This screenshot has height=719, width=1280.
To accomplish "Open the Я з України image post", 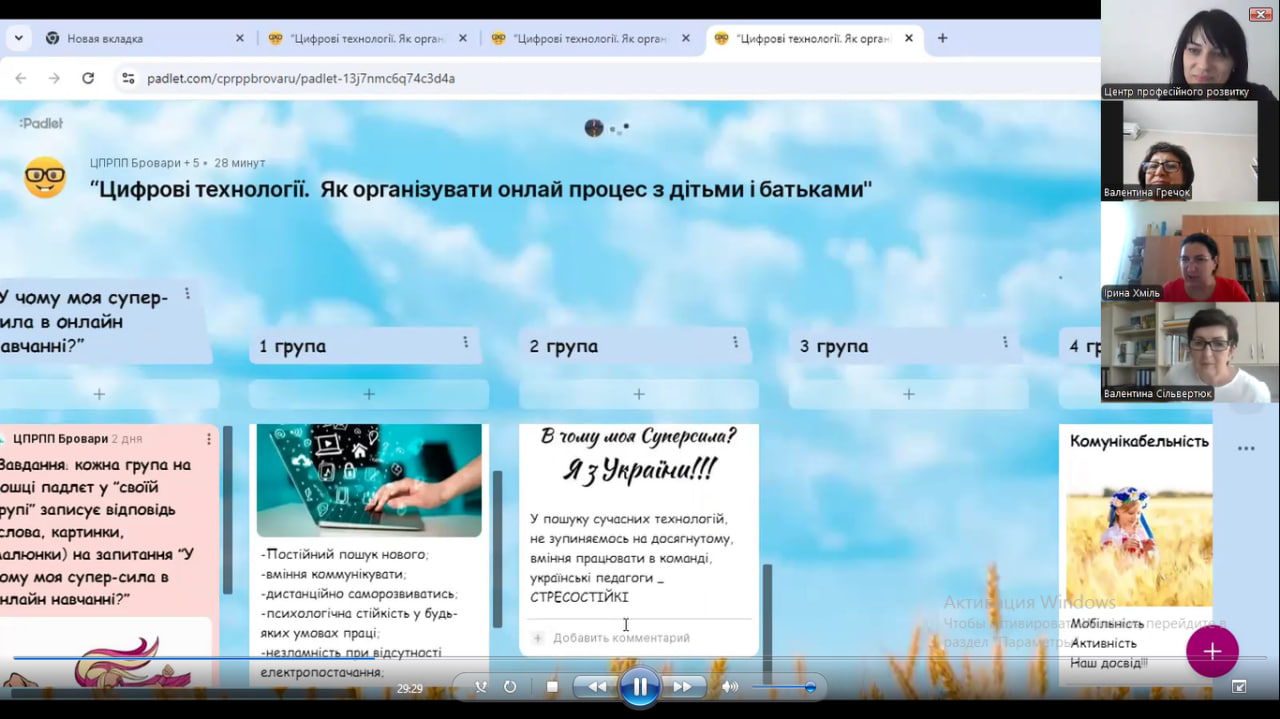I will tap(638, 460).
